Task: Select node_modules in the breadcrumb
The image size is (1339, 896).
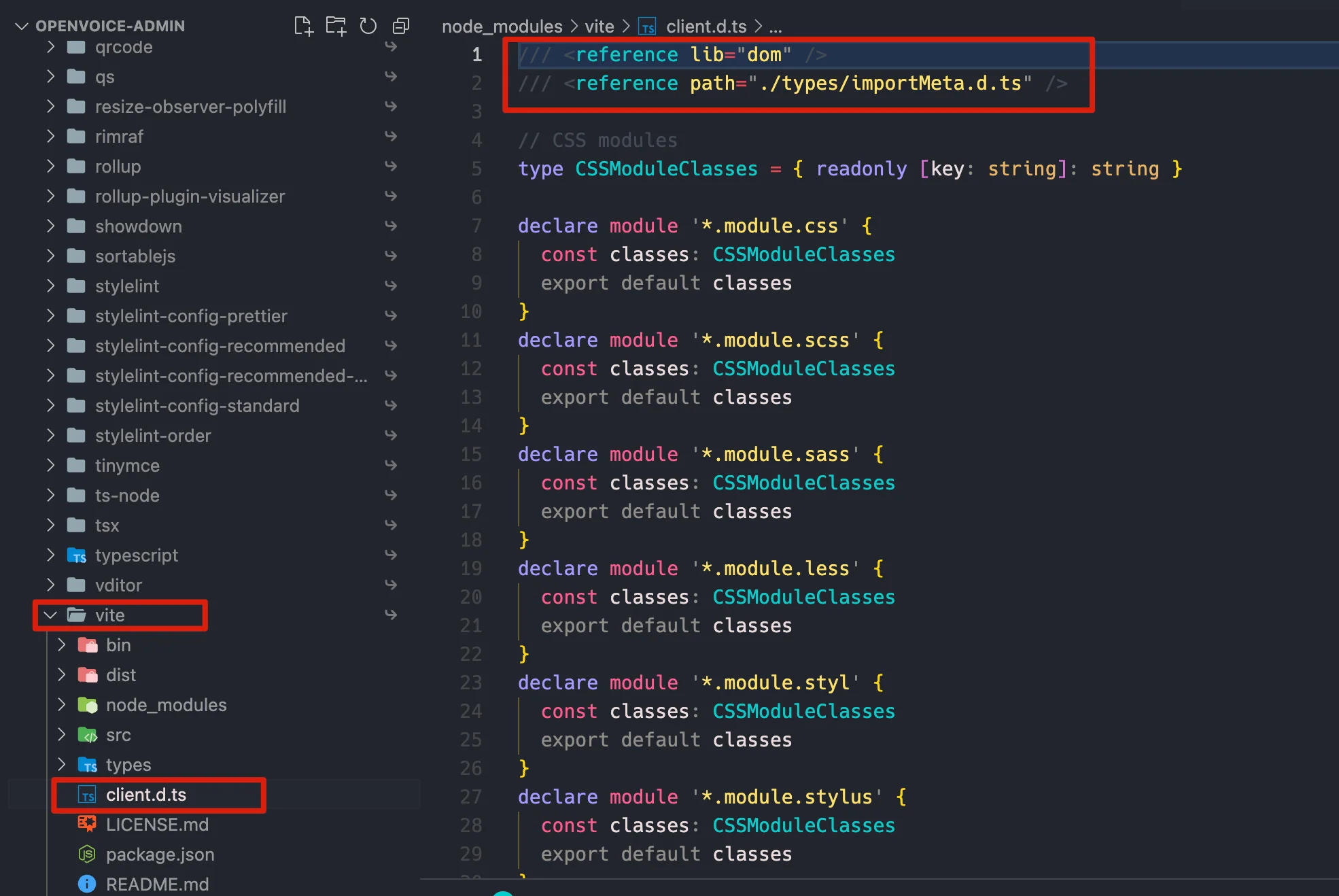Action: point(502,27)
